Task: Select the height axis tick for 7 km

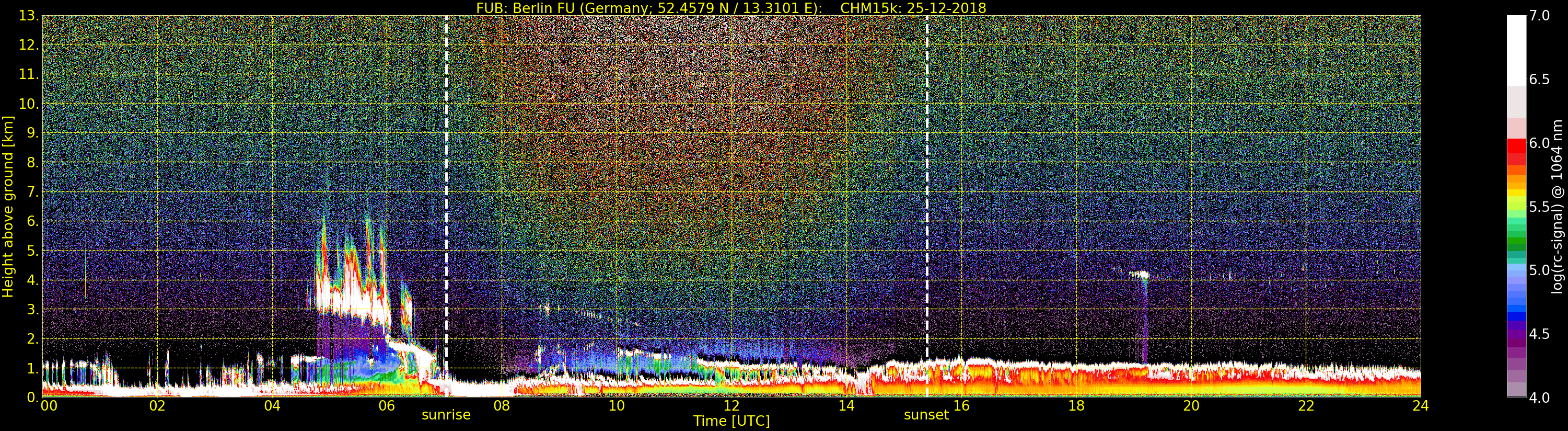Action: coord(32,191)
